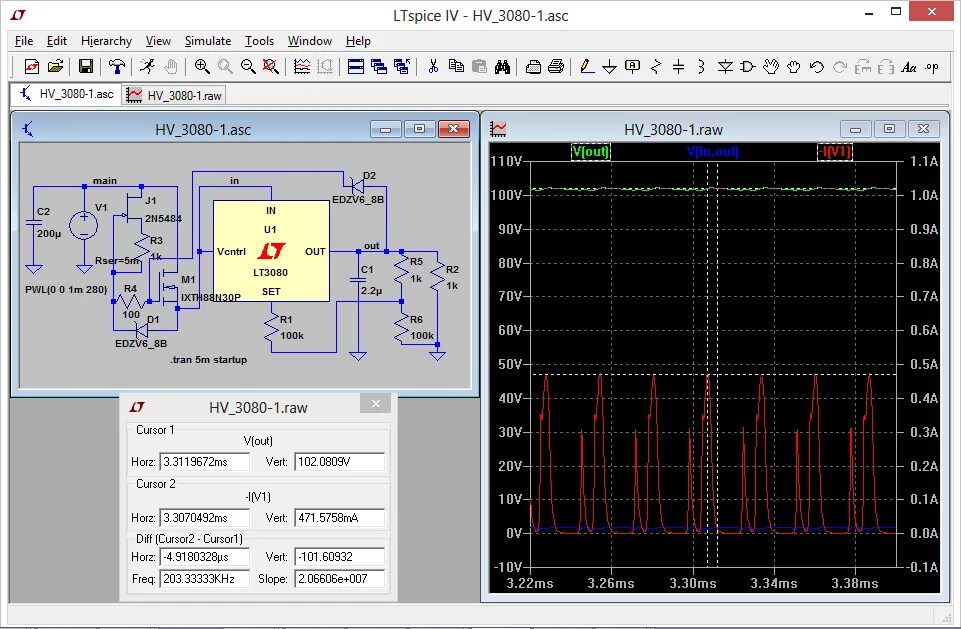
Task: Open the Hierarchy menu
Action: click(x=106, y=40)
